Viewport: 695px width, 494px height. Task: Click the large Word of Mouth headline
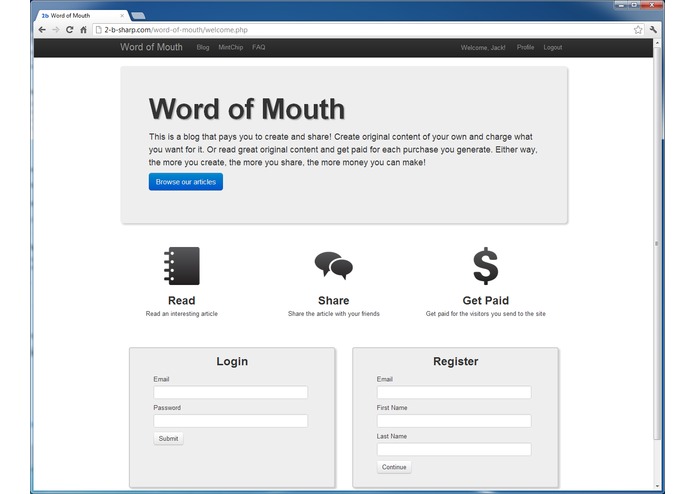tap(247, 109)
